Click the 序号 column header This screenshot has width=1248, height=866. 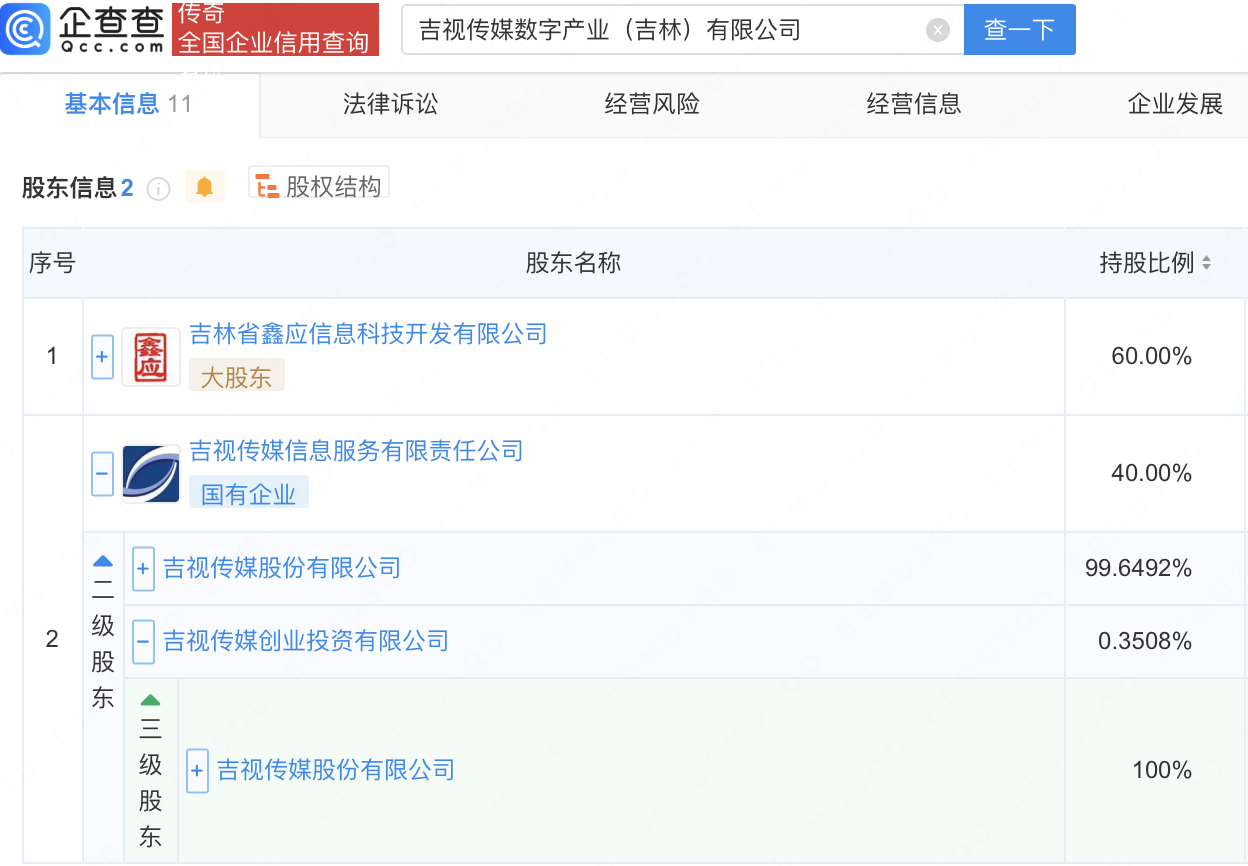(x=52, y=263)
